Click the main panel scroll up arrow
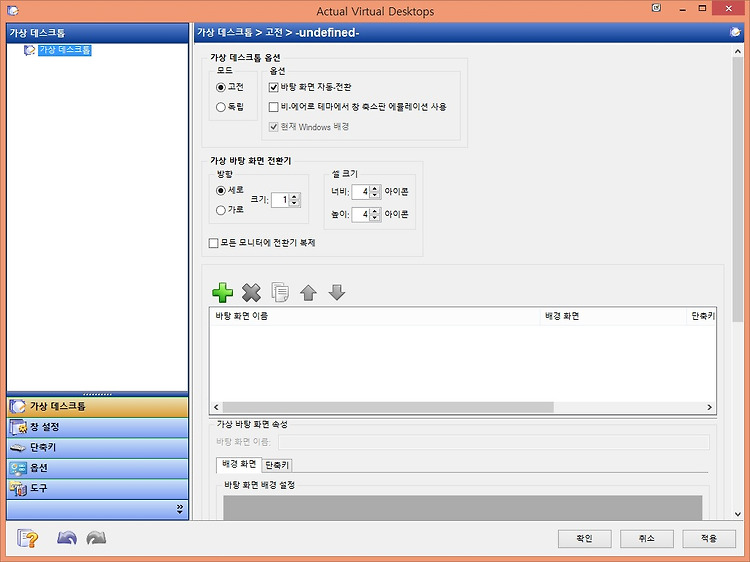 737,51
